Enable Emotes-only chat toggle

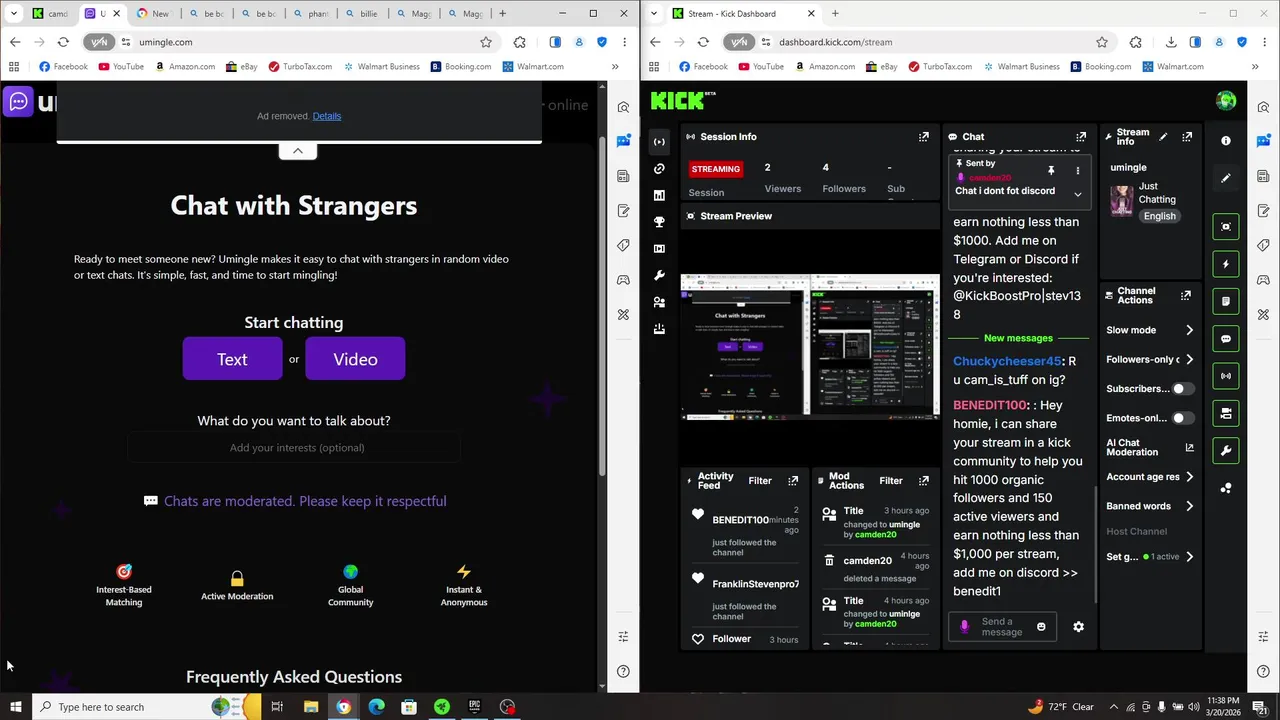[x=1183, y=418]
